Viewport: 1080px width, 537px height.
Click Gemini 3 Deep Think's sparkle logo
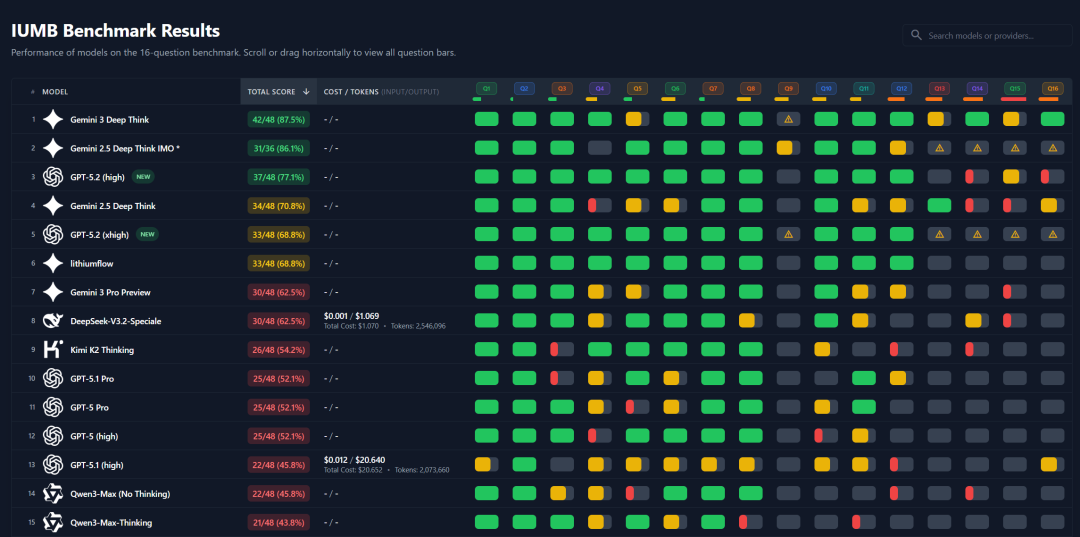pyautogui.click(x=53, y=120)
